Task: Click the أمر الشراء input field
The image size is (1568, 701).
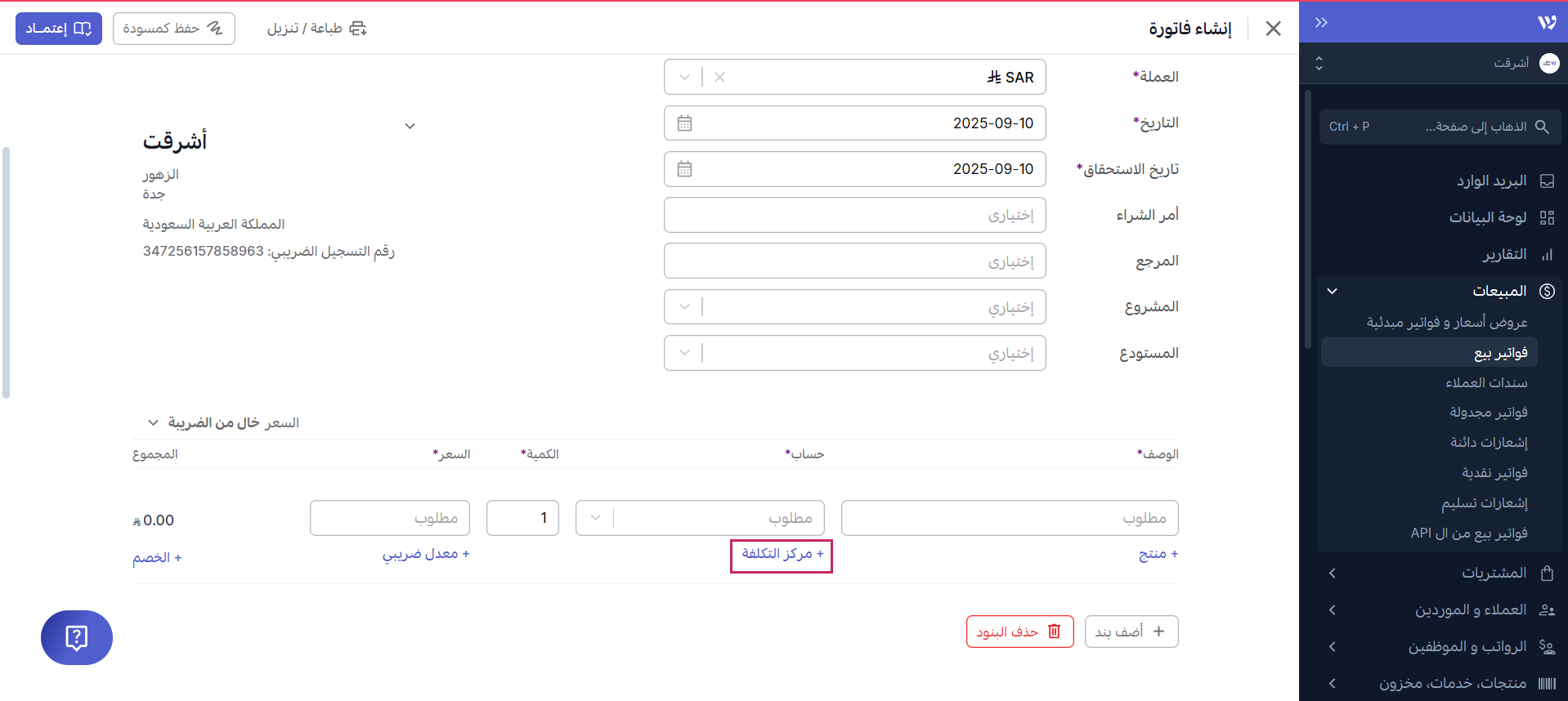Action: coord(854,216)
